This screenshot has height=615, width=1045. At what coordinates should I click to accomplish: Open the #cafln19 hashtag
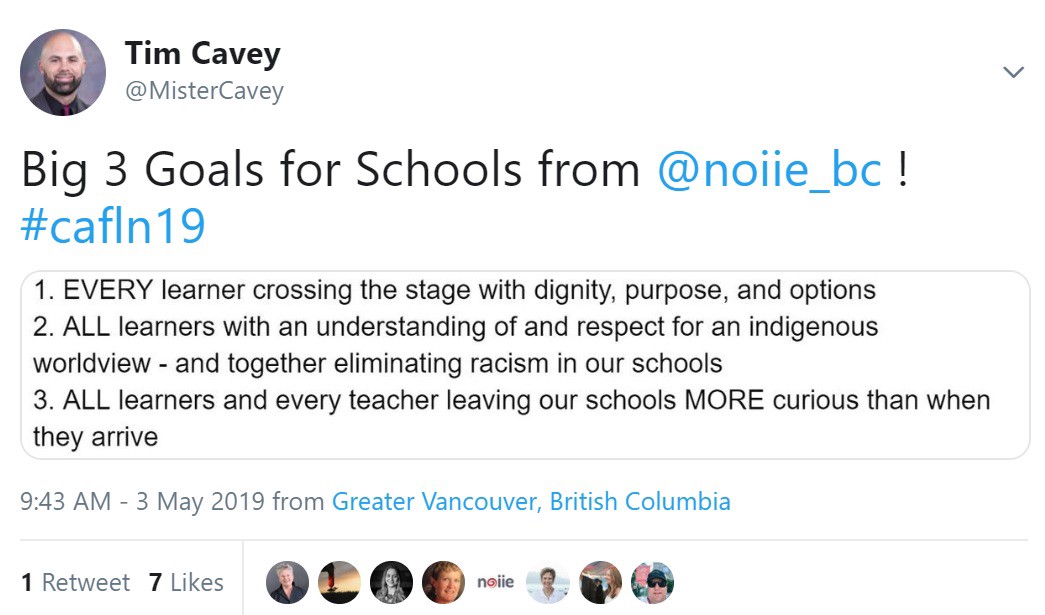click(x=113, y=227)
